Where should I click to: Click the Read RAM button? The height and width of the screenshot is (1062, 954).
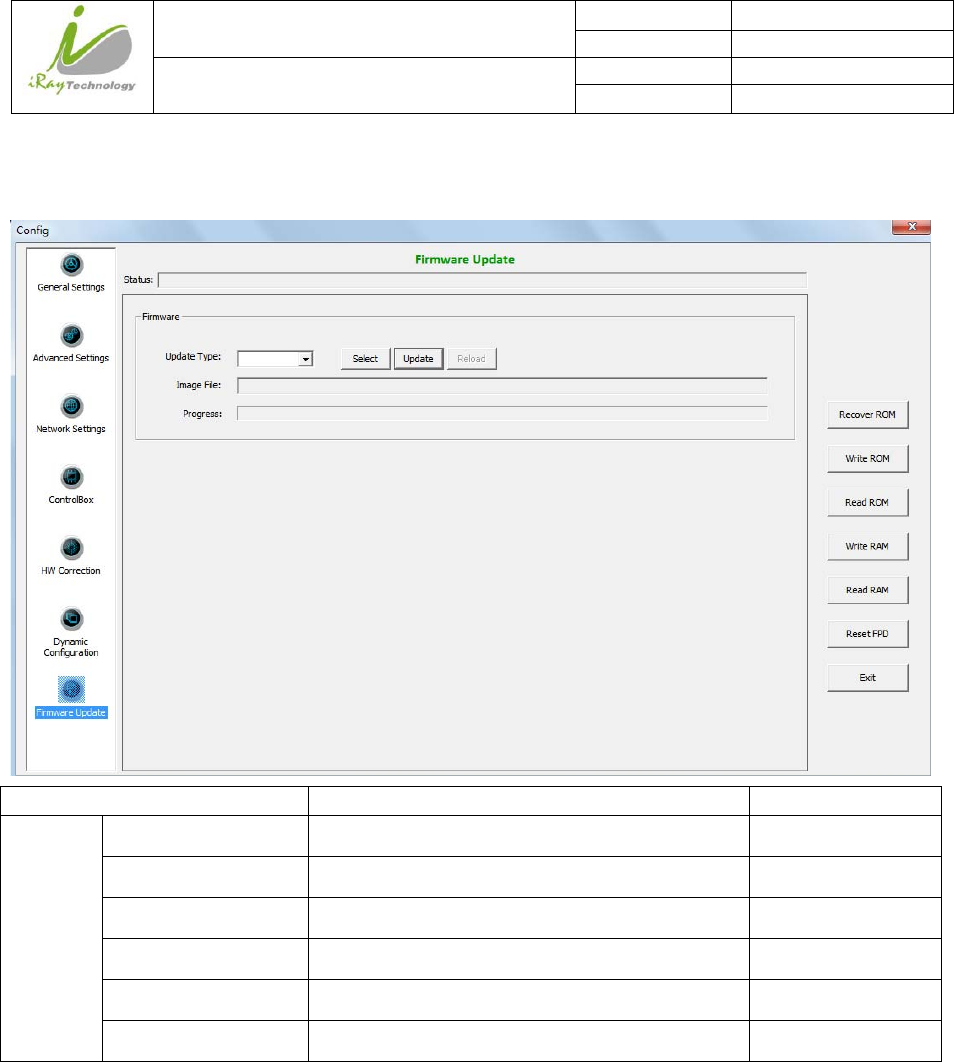click(867, 590)
